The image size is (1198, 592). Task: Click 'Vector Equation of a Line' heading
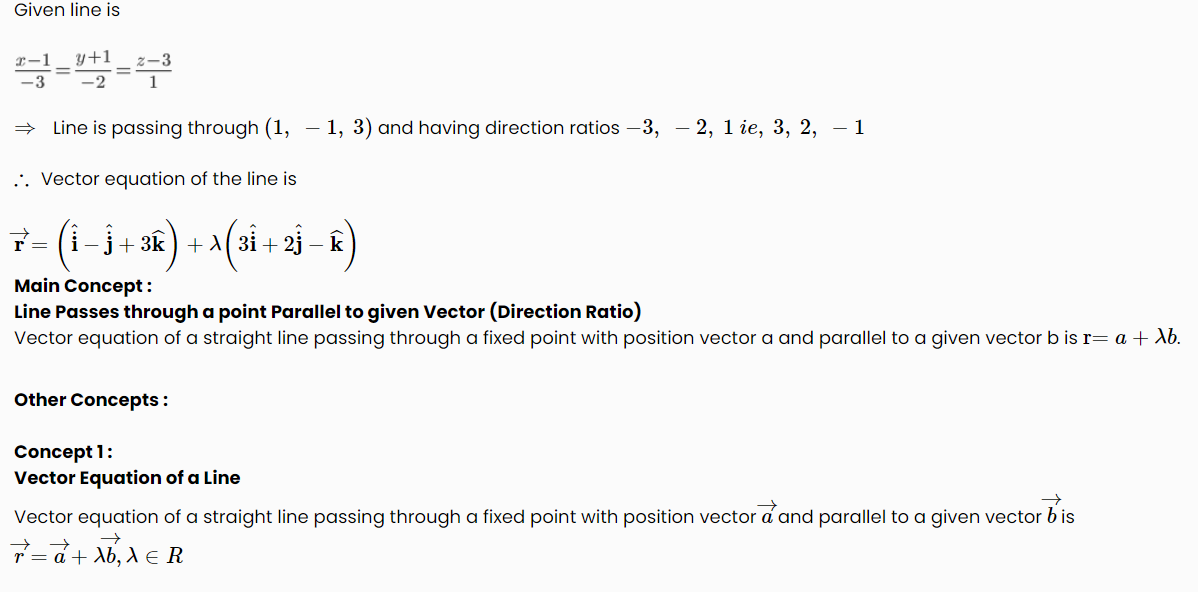click(x=128, y=478)
